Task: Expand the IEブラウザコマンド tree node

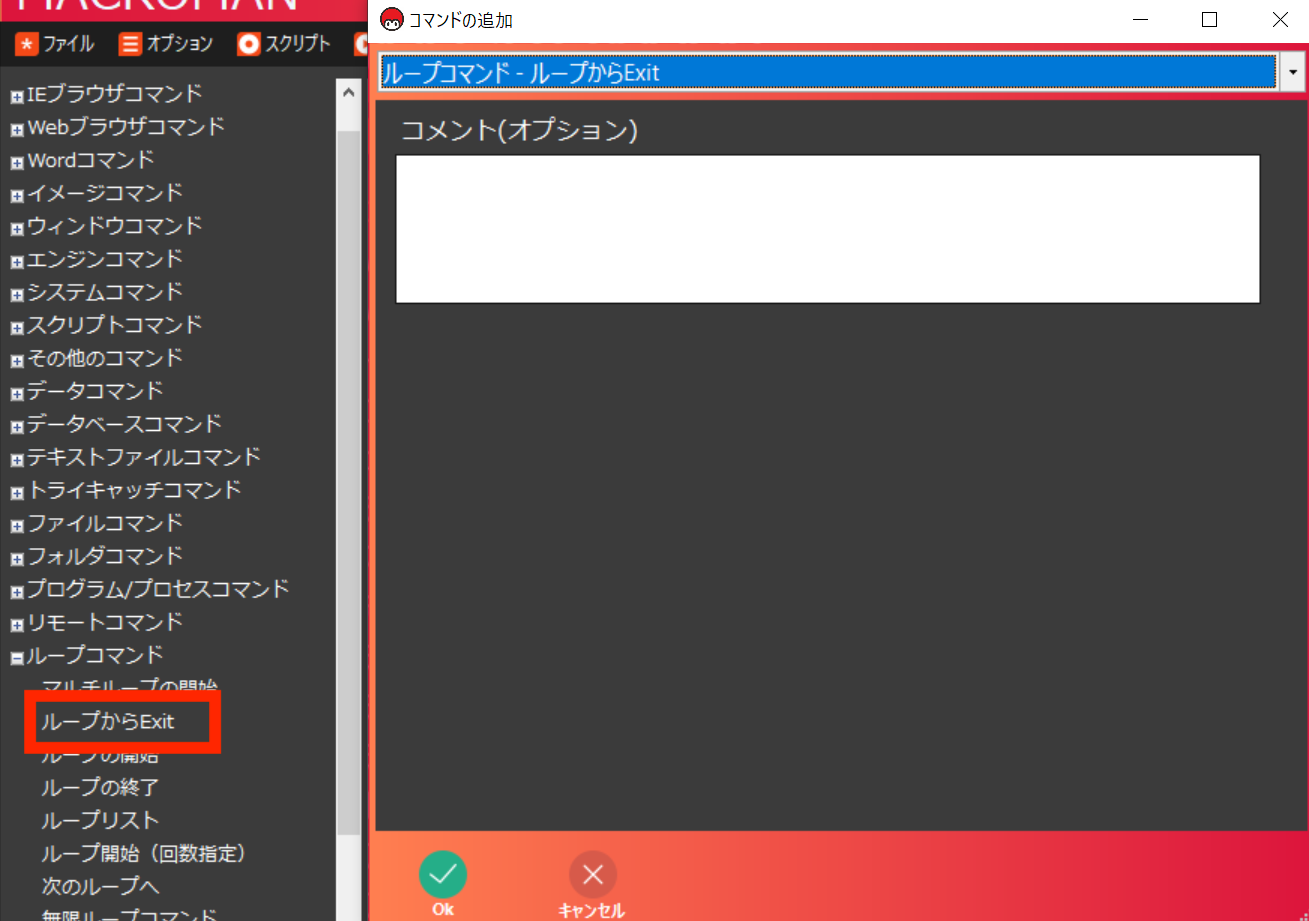Action: pos(16,97)
